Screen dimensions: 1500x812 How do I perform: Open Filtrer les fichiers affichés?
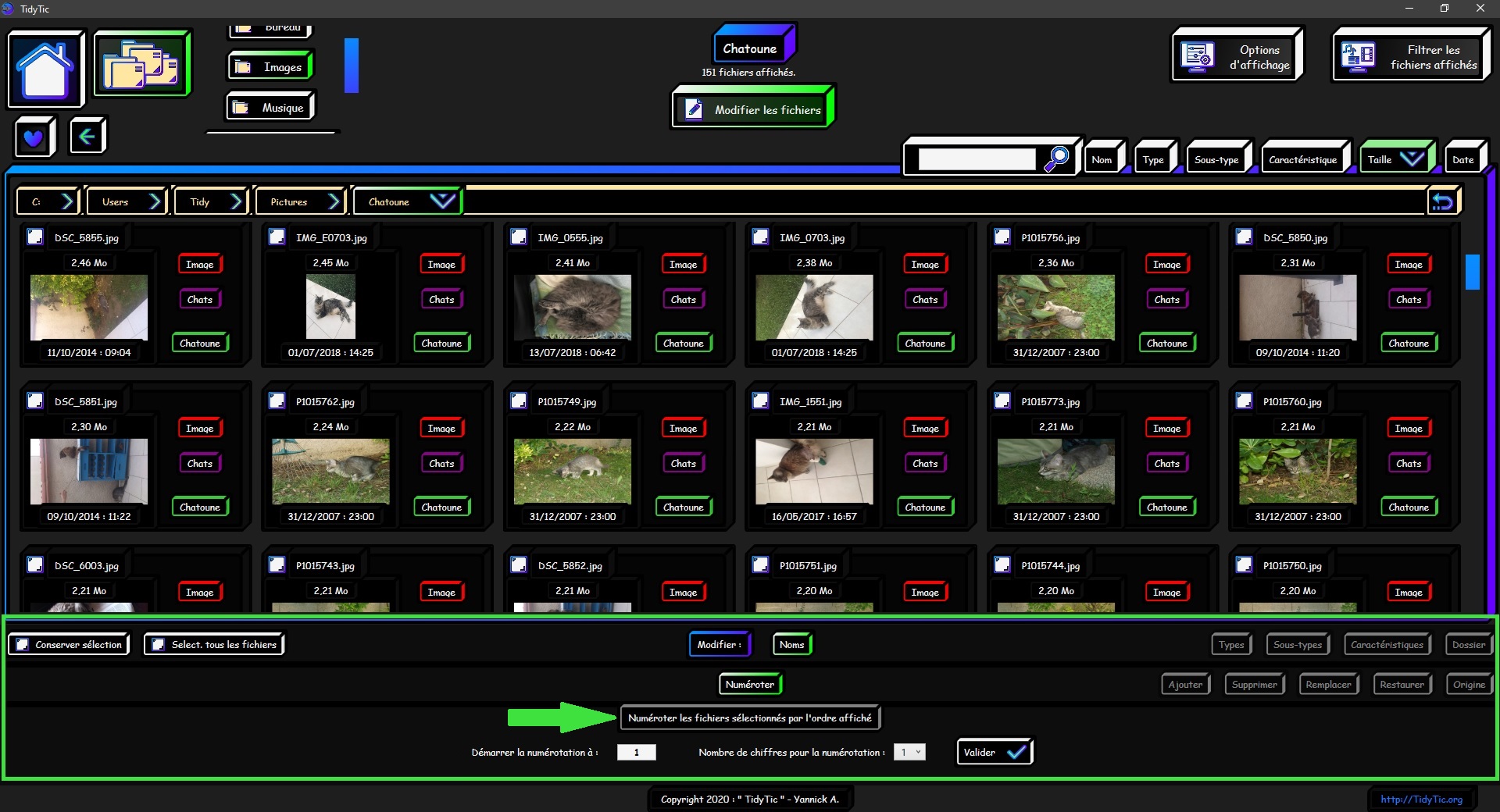click(x=1410, y=56)
